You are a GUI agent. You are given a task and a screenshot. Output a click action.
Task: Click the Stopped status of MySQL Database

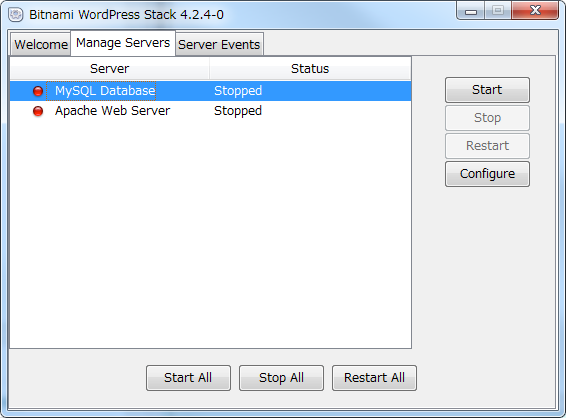click(238, 91)
